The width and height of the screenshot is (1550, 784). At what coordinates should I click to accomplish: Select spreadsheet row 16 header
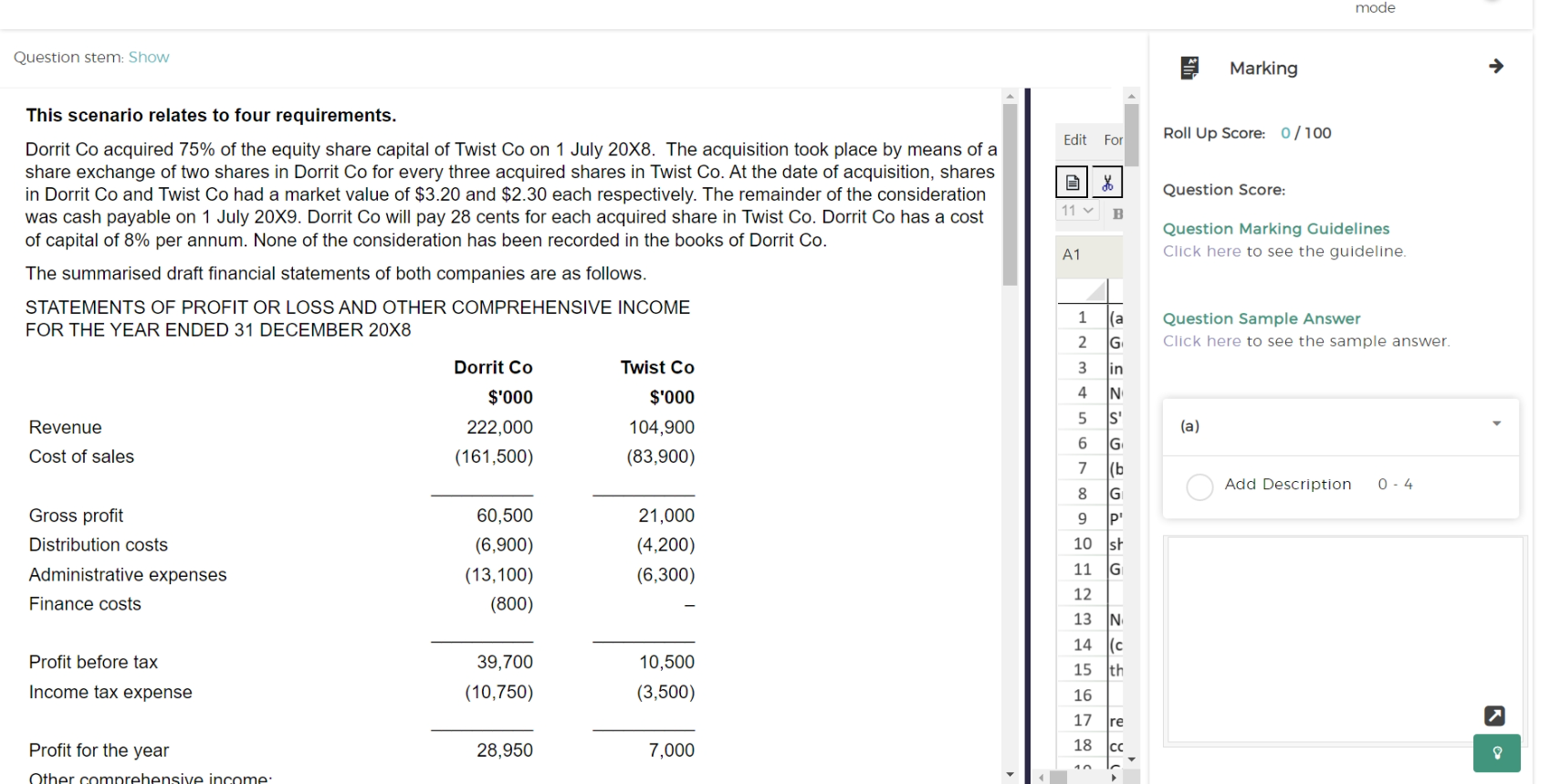click(1083, 695)
